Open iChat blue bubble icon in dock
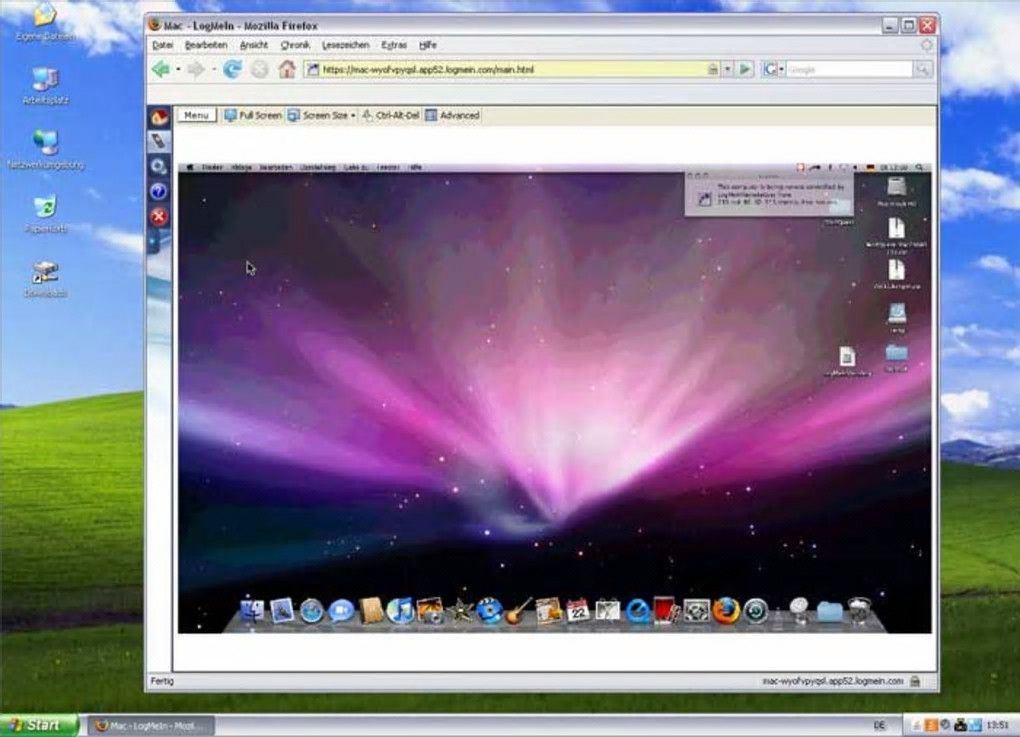The image size is (1020, 737). click(341, 611)
